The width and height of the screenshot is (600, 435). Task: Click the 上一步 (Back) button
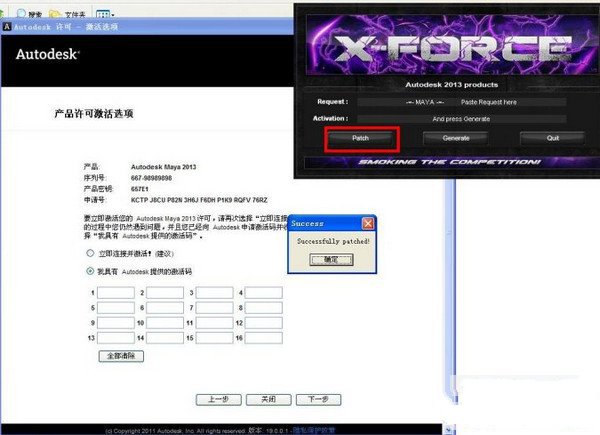pos(218,399)
